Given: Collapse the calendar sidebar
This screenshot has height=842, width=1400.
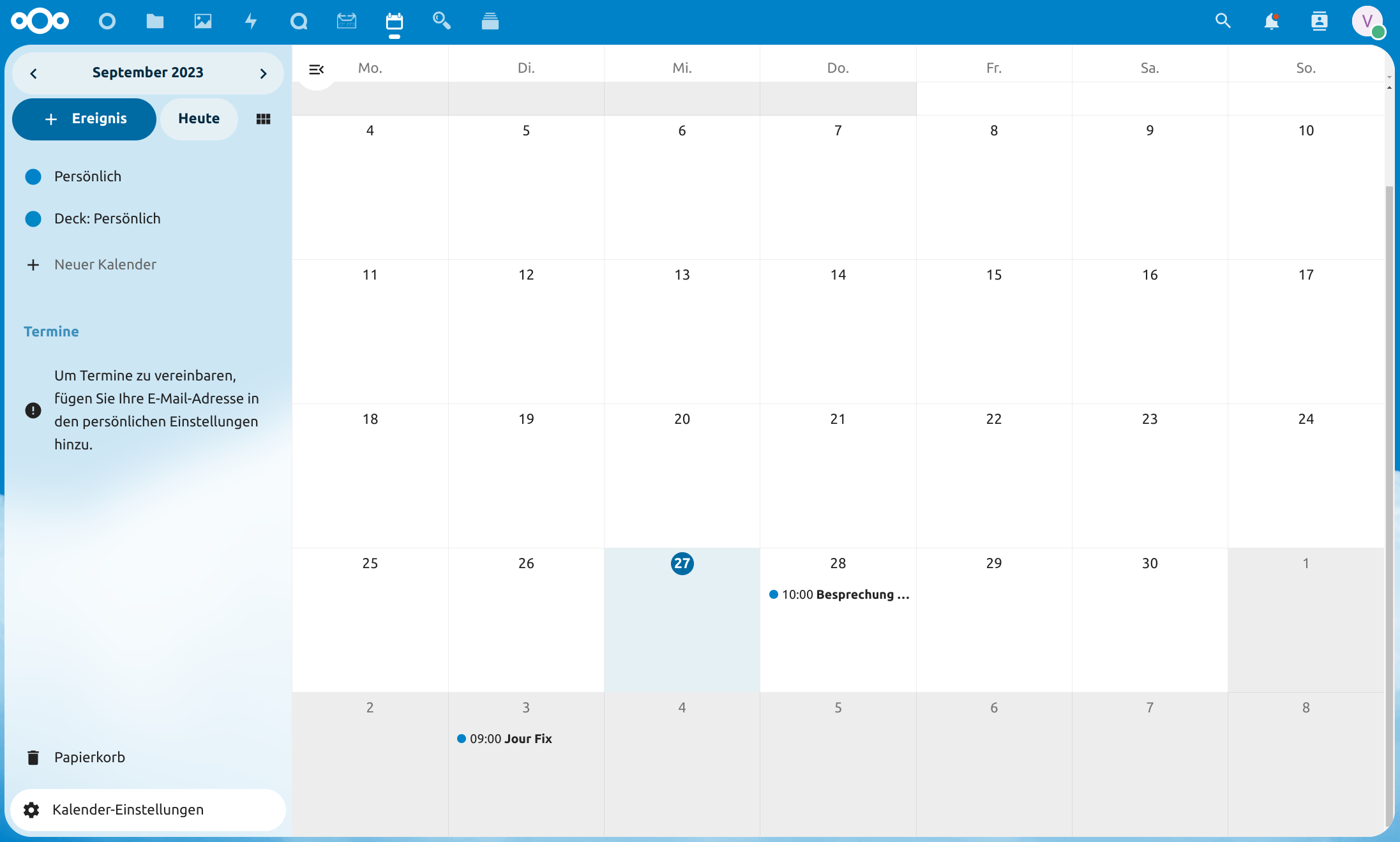Looking at the screenshot, I should point(316,69).
